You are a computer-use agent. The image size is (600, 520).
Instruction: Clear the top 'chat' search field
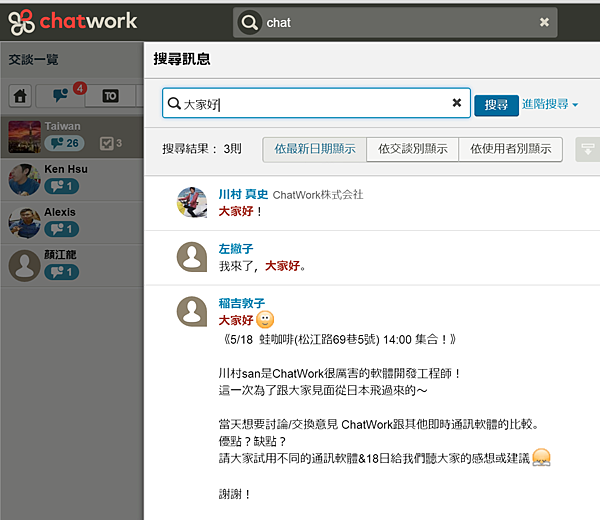[544, 22]
